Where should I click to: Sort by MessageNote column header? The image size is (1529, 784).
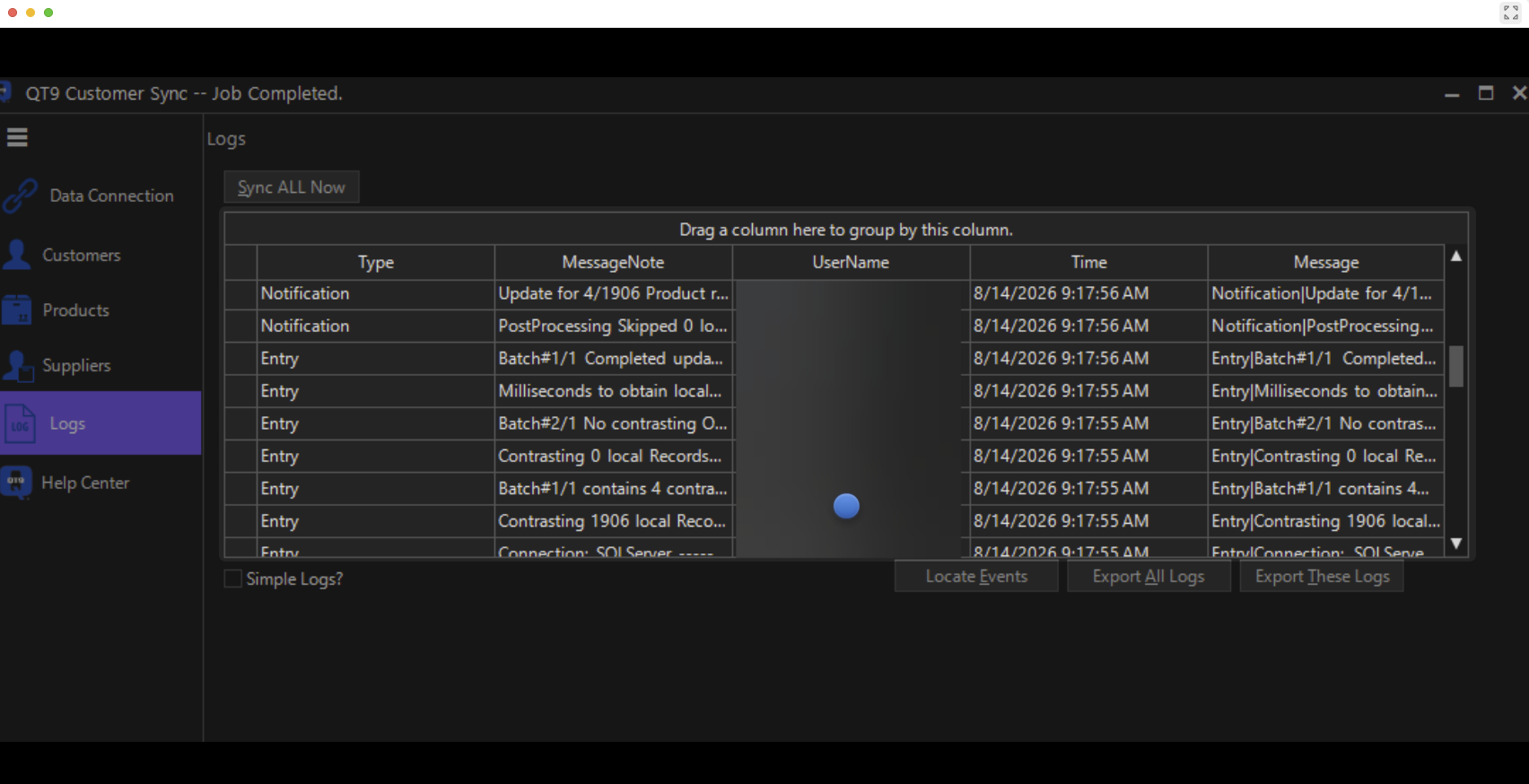[x=613, y=262]
